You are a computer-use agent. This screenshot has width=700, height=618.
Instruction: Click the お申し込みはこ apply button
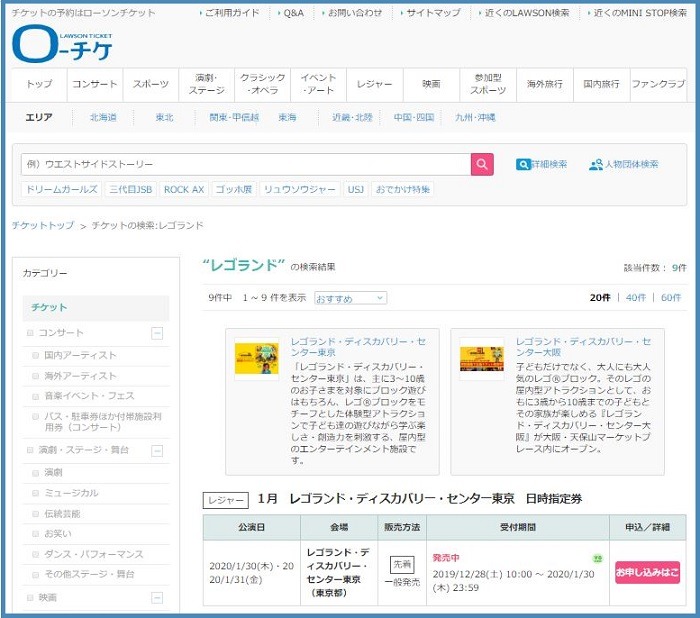[647, 572]
